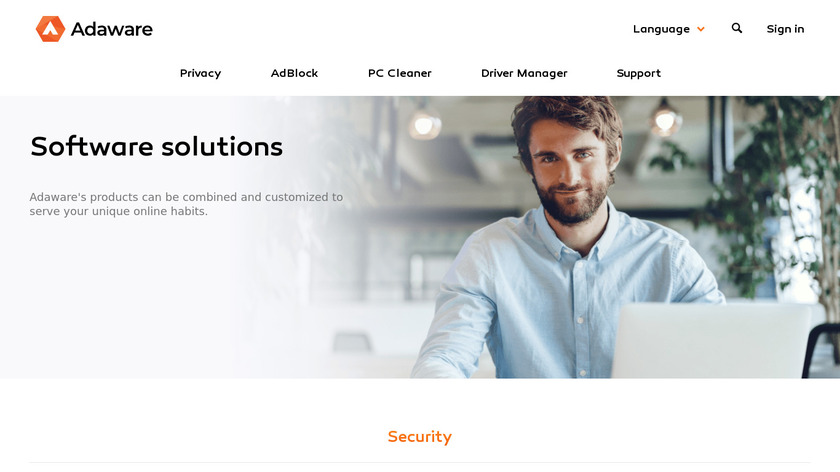The image size is (840, 472).
Task: Select Support in the navigation bar
Action: [x=639, y=73]
